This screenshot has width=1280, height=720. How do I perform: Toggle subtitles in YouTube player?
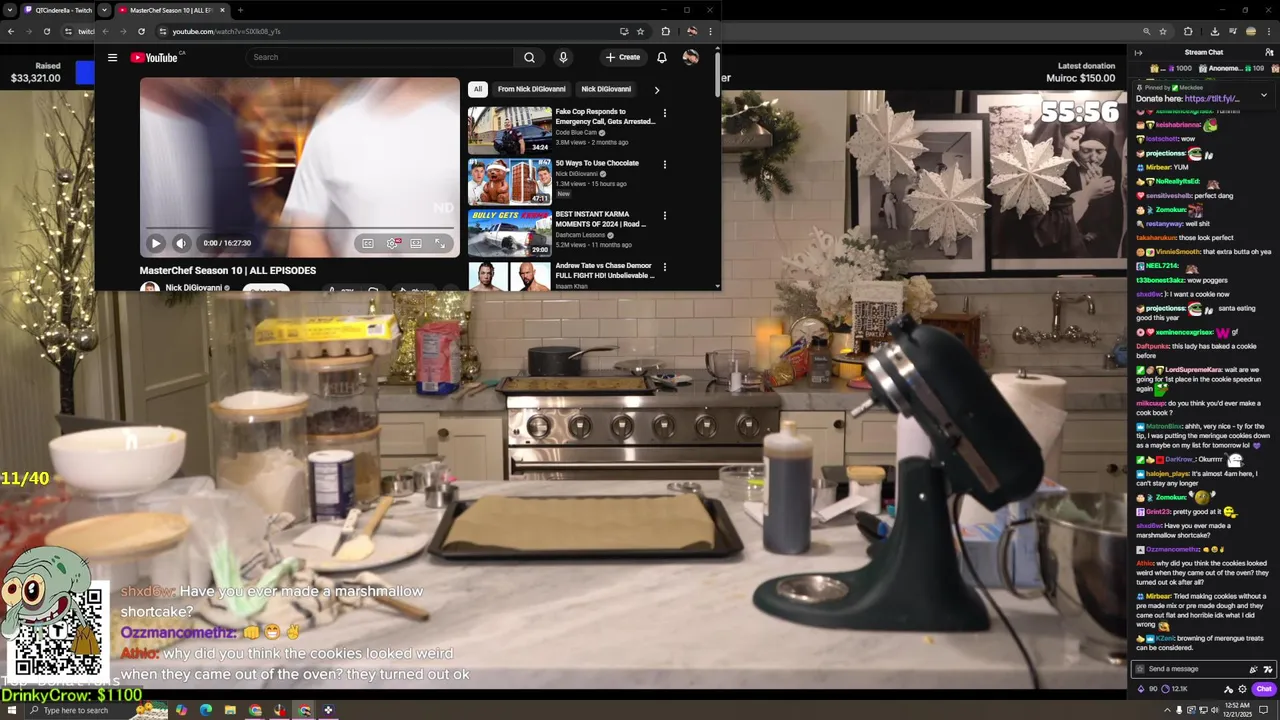coord(368,243)
